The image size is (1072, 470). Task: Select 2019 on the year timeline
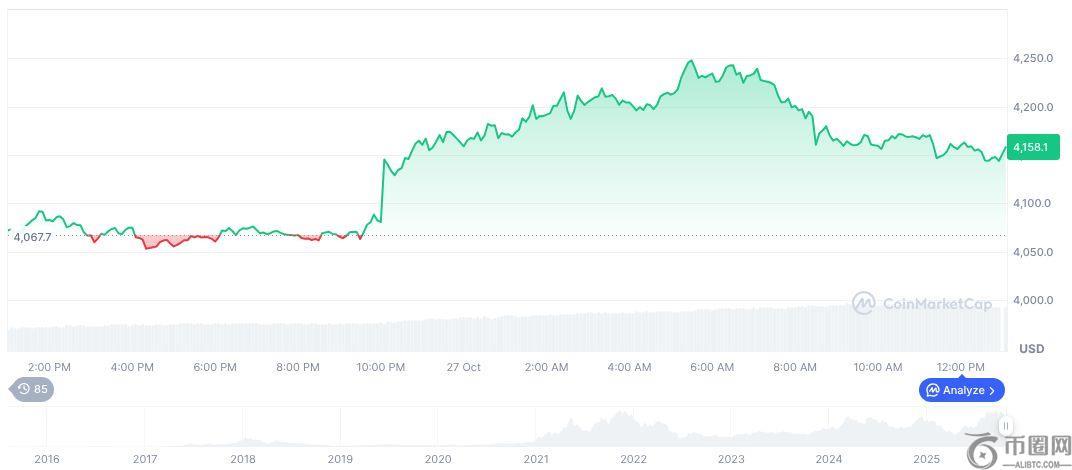(340, 459)
